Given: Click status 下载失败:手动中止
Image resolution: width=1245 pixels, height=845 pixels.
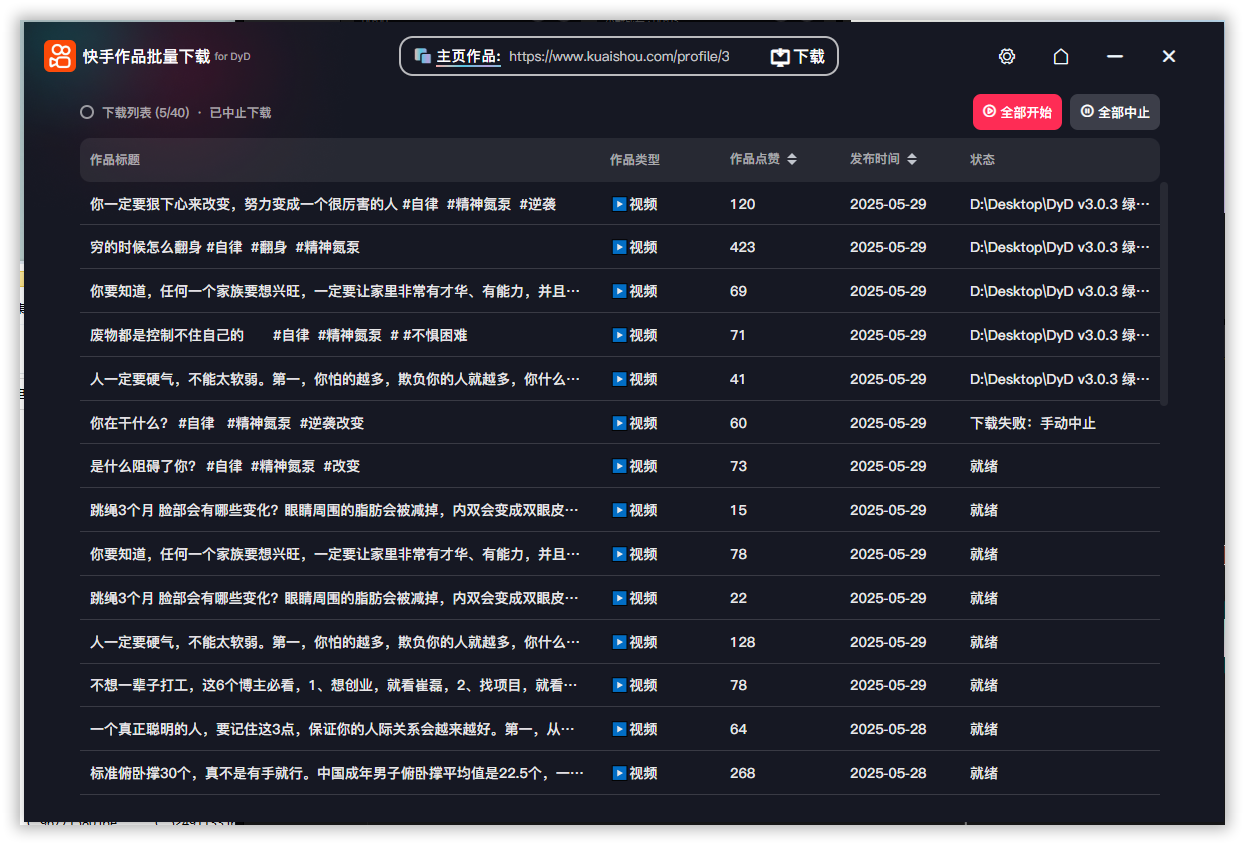Looking at the screenshot, I should (1033, 423).
